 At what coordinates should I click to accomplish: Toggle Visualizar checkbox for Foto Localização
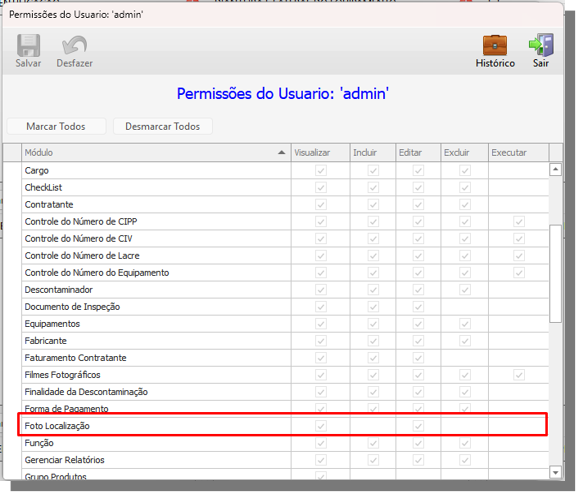pyautogui.click(x=321, y=426)
